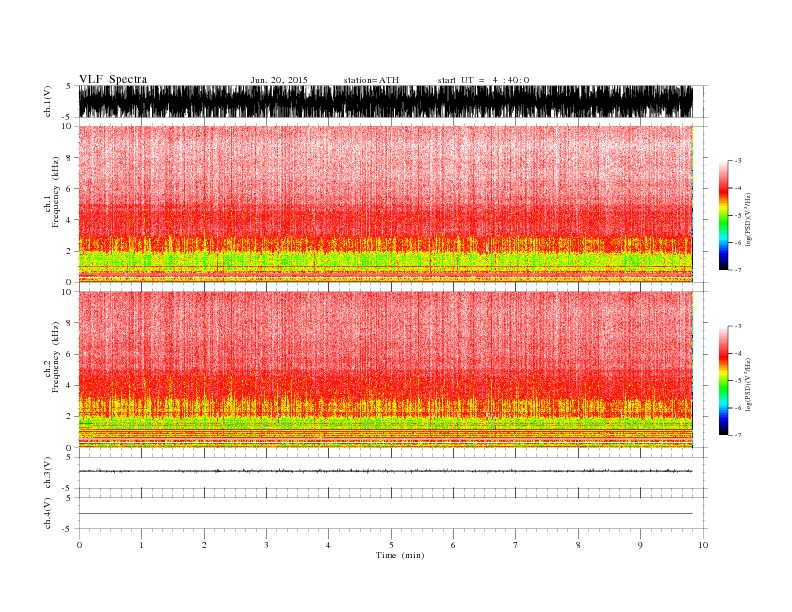Click the 'ch.4(V)' axis label
792x612 pixels.
click(x=48, y=513)
